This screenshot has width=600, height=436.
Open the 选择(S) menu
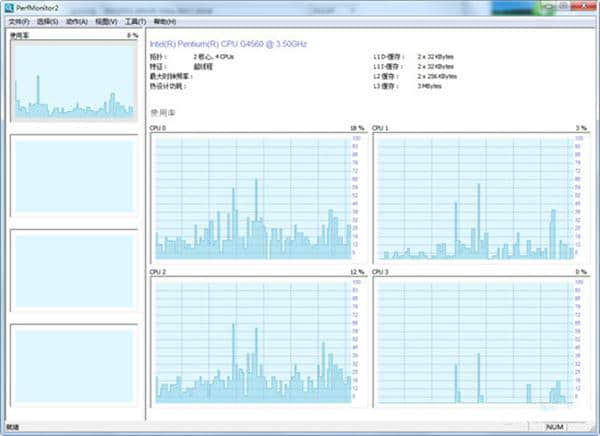tap(47, 21)
